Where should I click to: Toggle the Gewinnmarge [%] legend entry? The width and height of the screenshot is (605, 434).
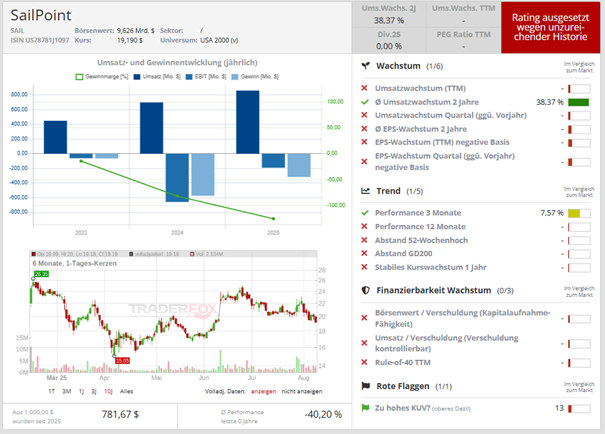coord(102,77)
